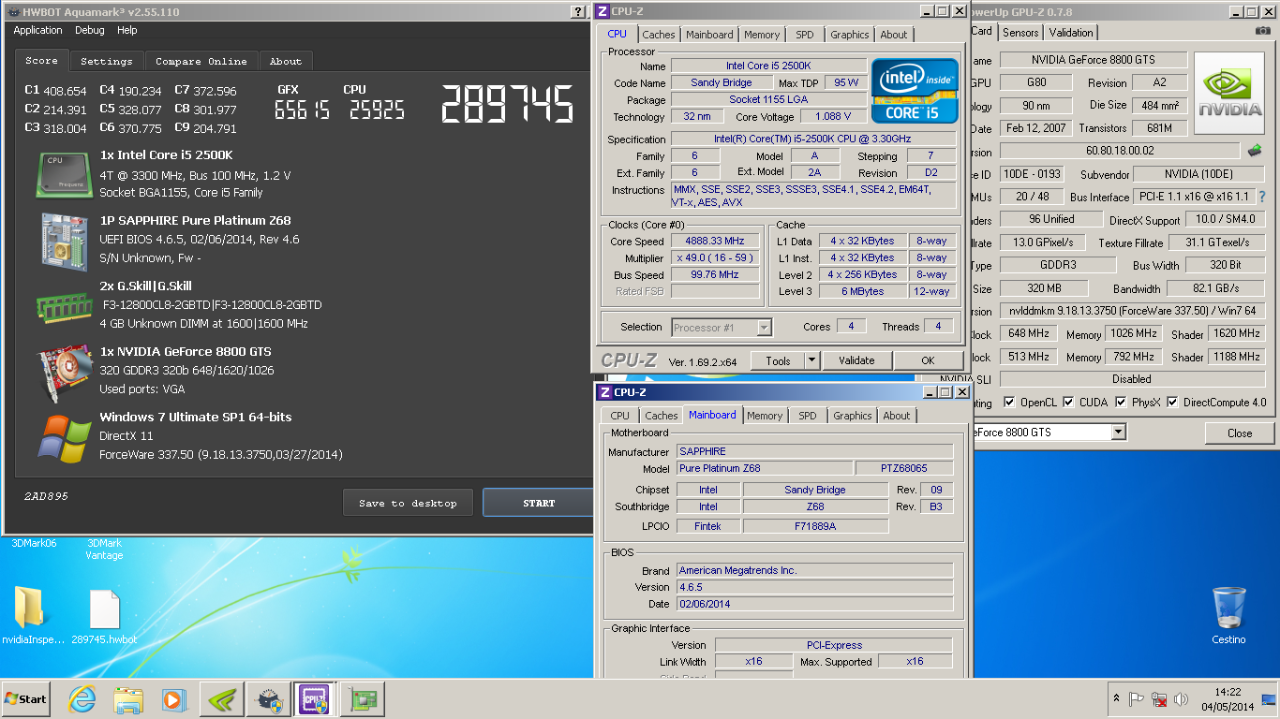1280x719 pixels.
Task: Switch to CPU-Z in the taskbar
Action: pyautogui.click(x=315, y=699)
